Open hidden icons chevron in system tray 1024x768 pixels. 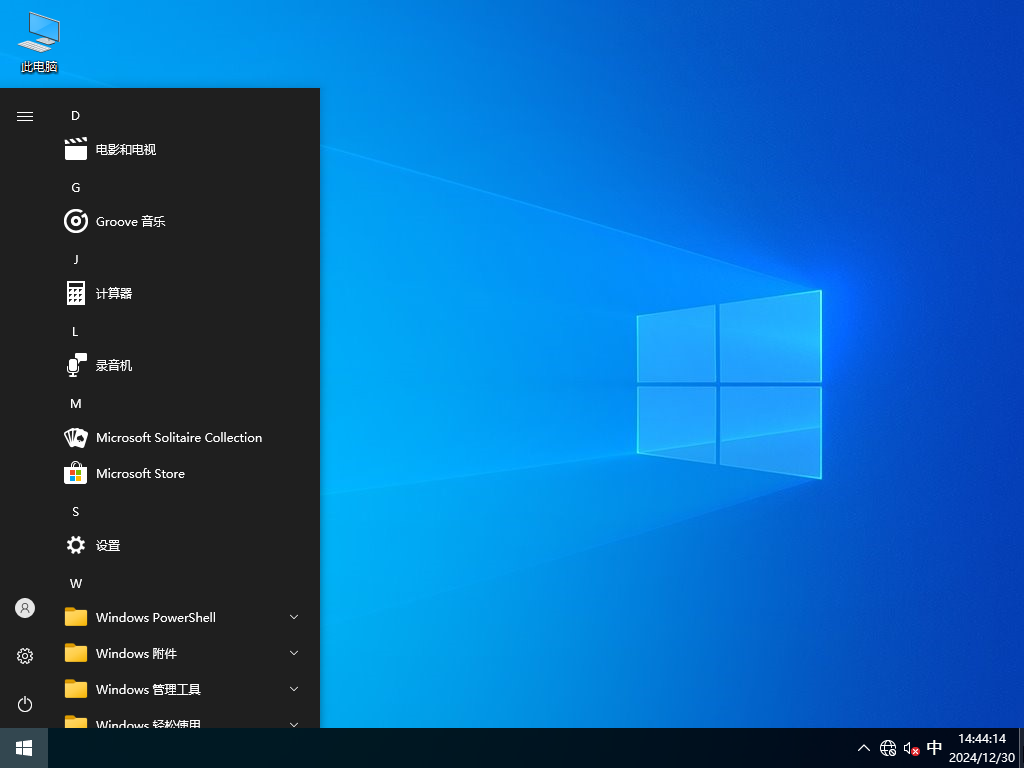click(x=863, y=747)
